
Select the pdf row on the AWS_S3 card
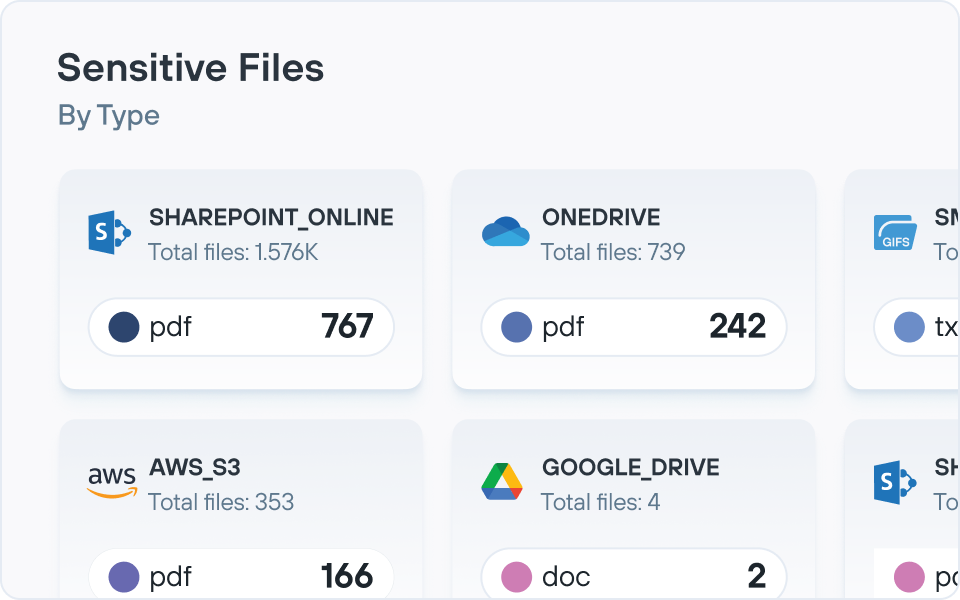click(240, 576)
